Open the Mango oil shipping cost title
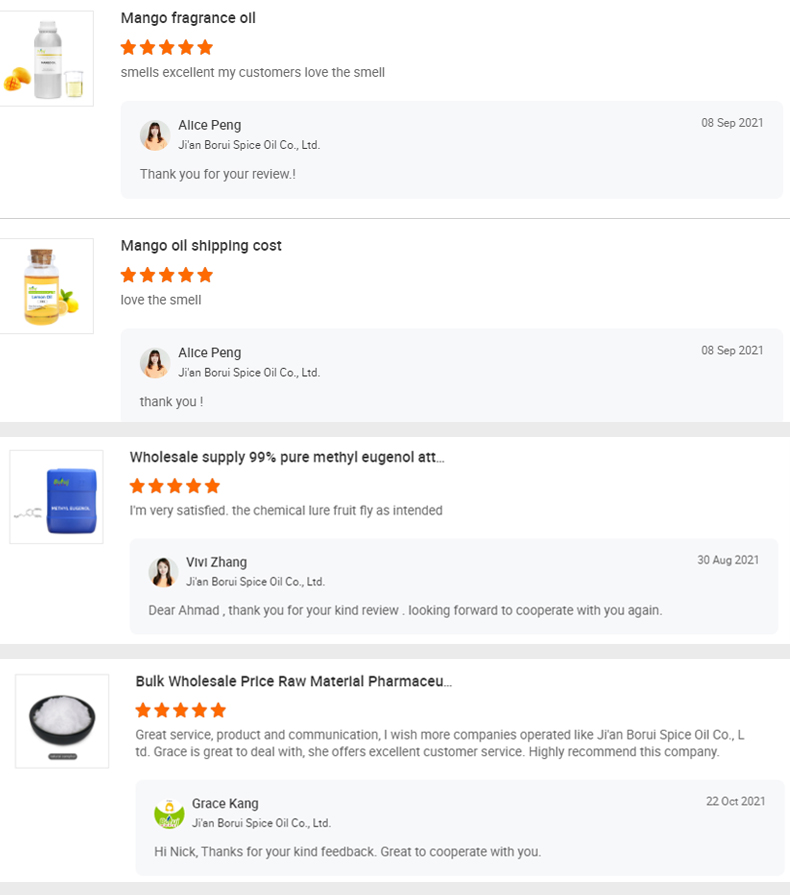 201,246
